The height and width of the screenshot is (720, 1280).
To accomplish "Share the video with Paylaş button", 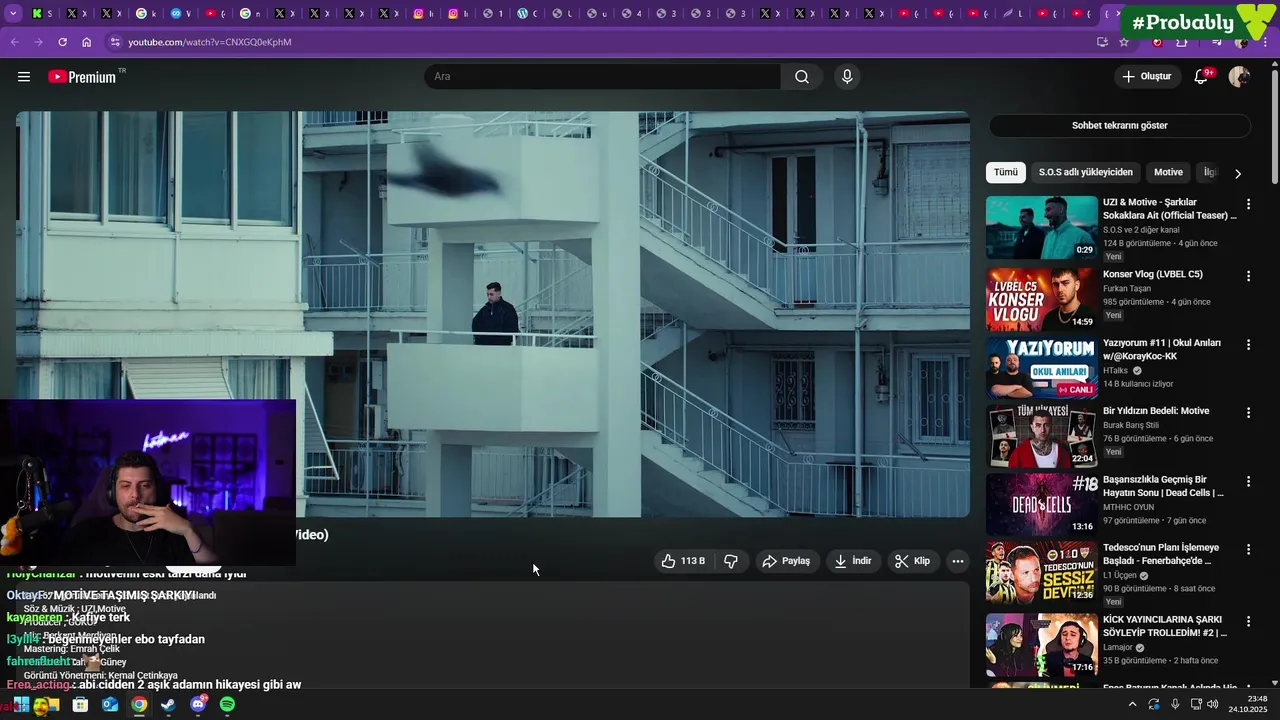I will click(x=786, y=561).
